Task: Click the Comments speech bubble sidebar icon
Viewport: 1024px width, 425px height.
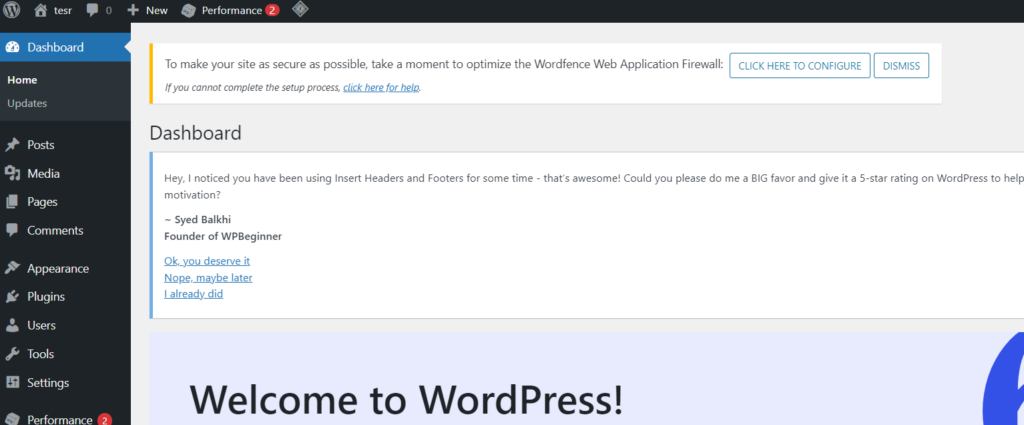Action: click(x=12, y=230)
